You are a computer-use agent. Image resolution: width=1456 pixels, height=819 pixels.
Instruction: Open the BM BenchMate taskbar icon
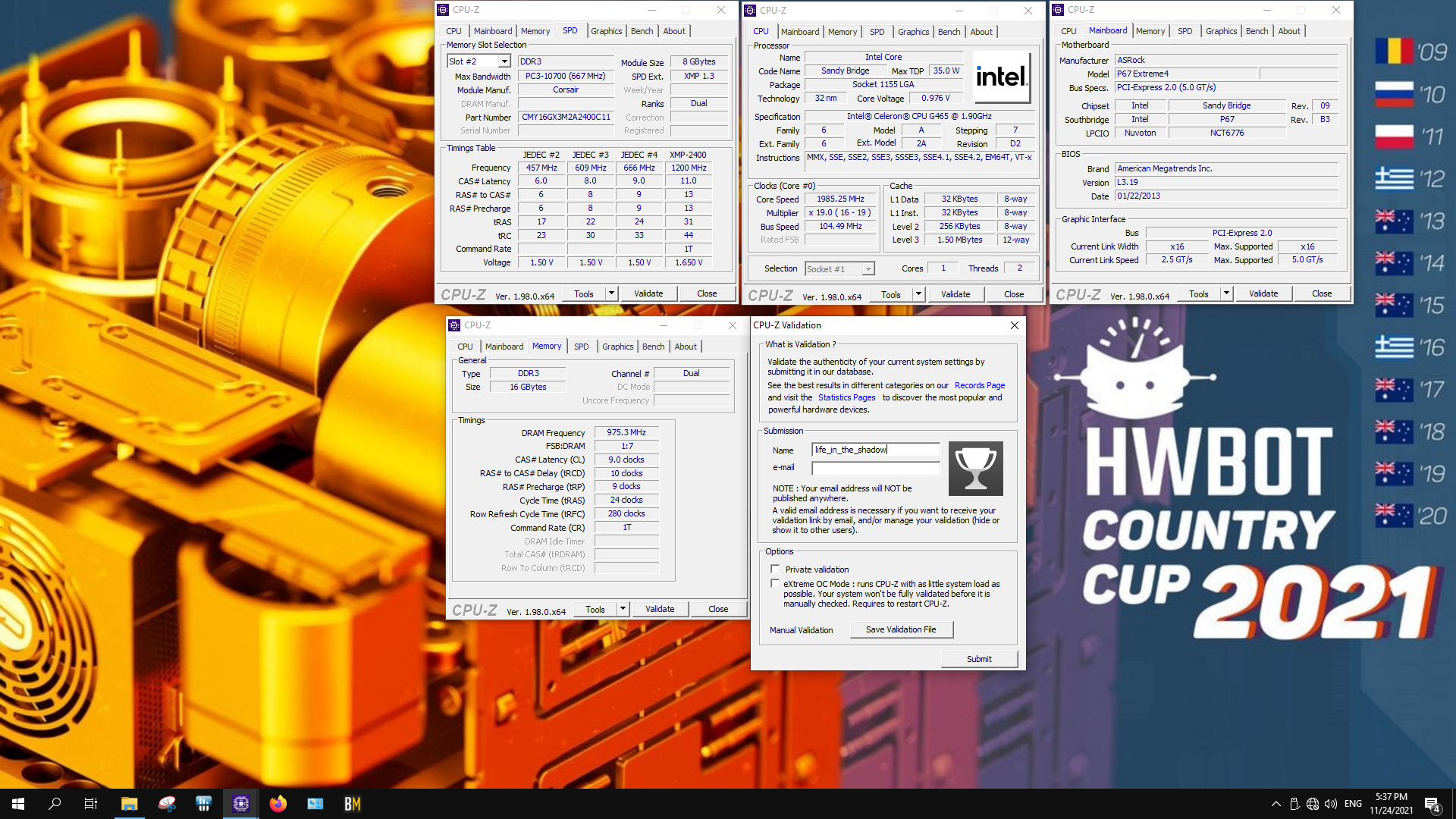(353, 804)
